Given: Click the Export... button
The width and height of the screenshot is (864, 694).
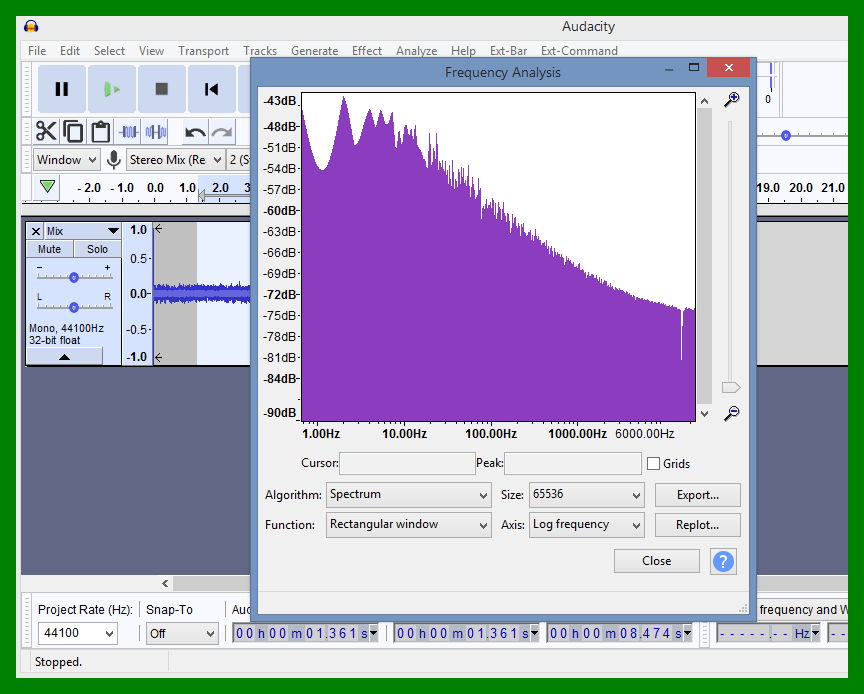Looking at the screenshot, I should pos(698,495).
